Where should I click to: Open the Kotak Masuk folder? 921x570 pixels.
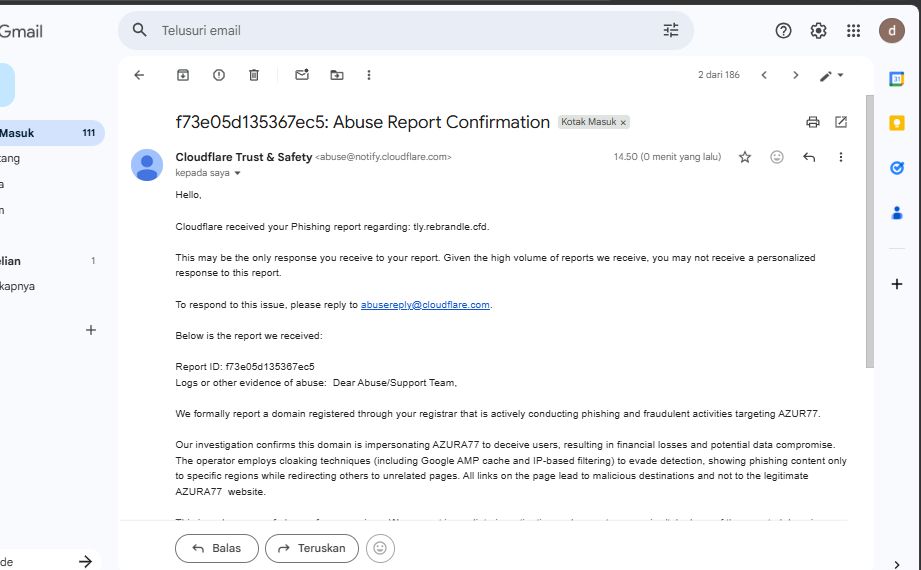[50, 133]
